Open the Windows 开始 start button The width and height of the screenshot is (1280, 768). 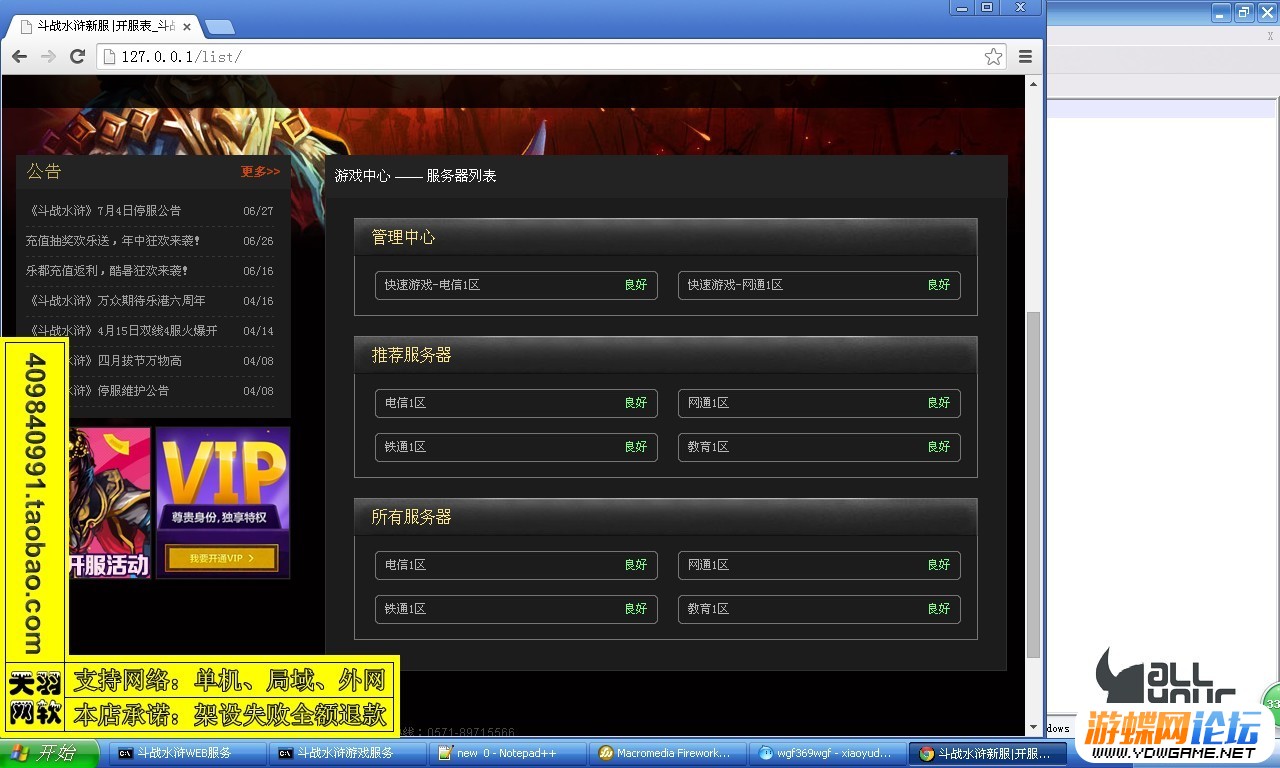coord(49,754)
